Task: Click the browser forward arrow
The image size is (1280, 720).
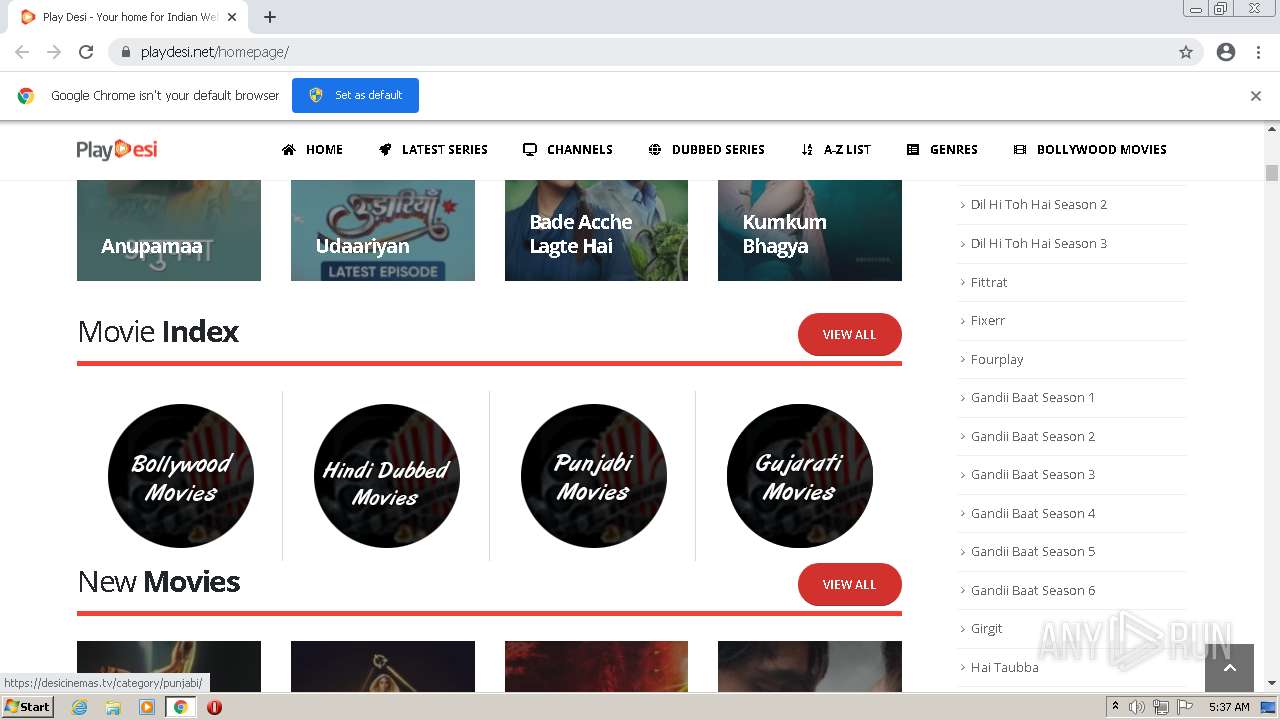Action: (54, 52)
